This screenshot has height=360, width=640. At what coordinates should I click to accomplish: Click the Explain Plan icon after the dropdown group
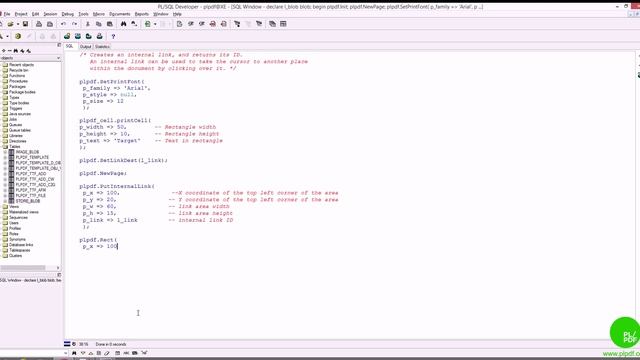coord(180,24)
